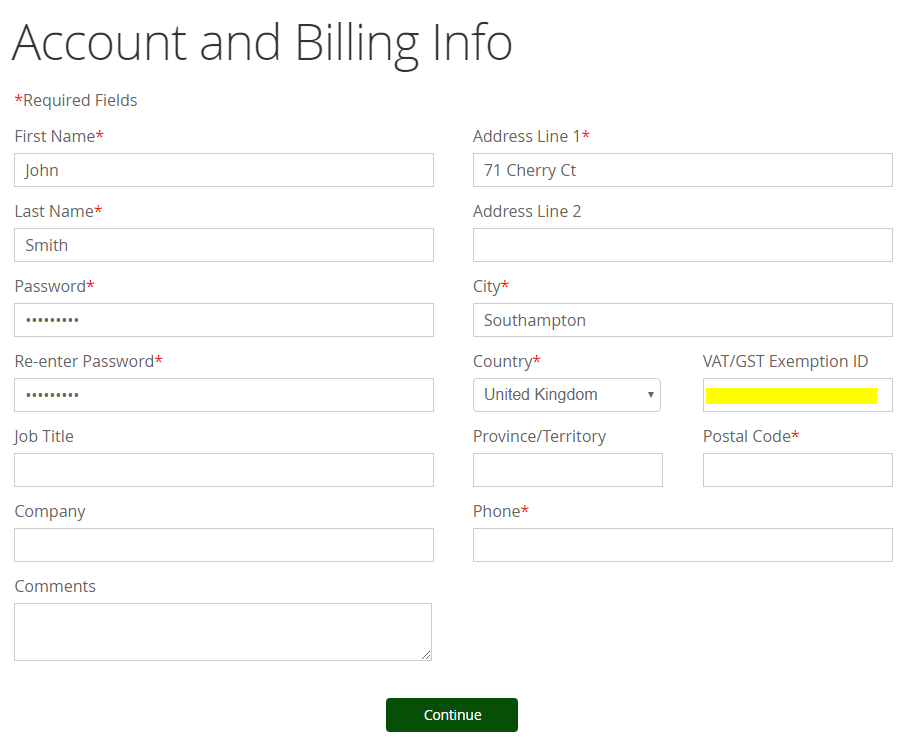The width and height of the screenshot is (905, 745).
Task: Focus the City field containing Southampton
Action: click(x=682, y=320)
